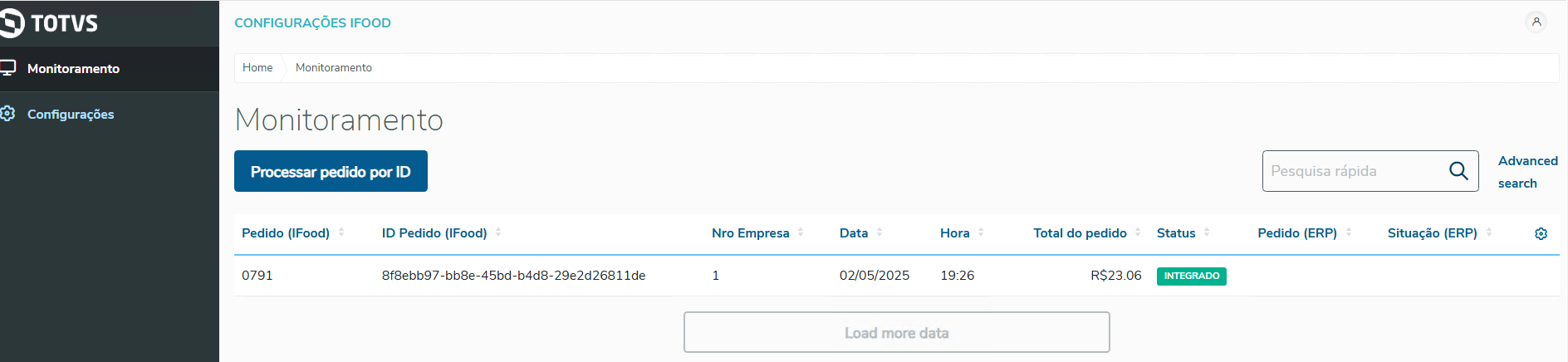Click the TOTVS logo icon

(12, 22)
